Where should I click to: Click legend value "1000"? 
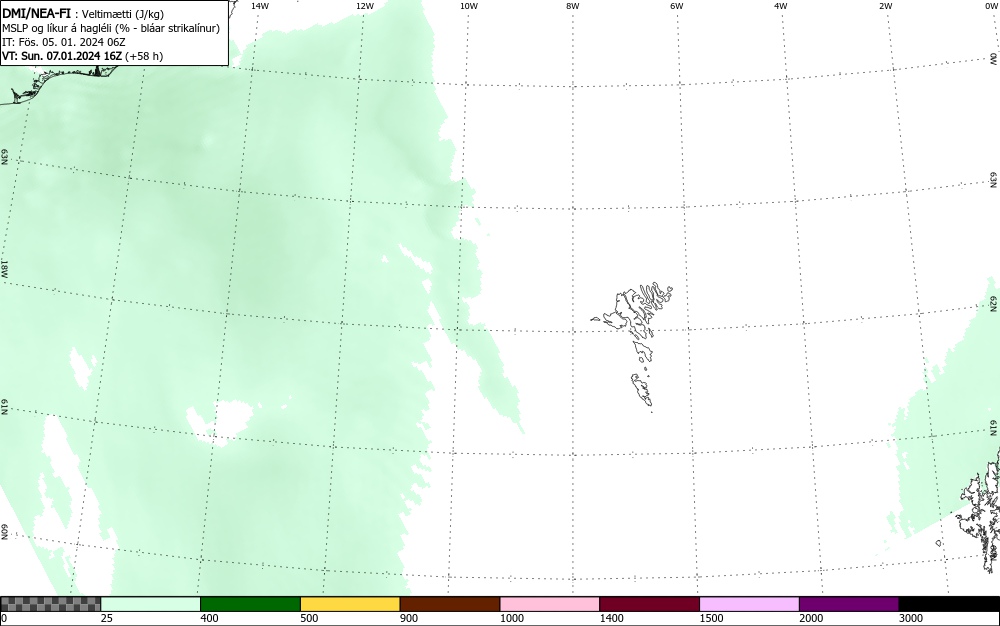(x=511, y=618)
